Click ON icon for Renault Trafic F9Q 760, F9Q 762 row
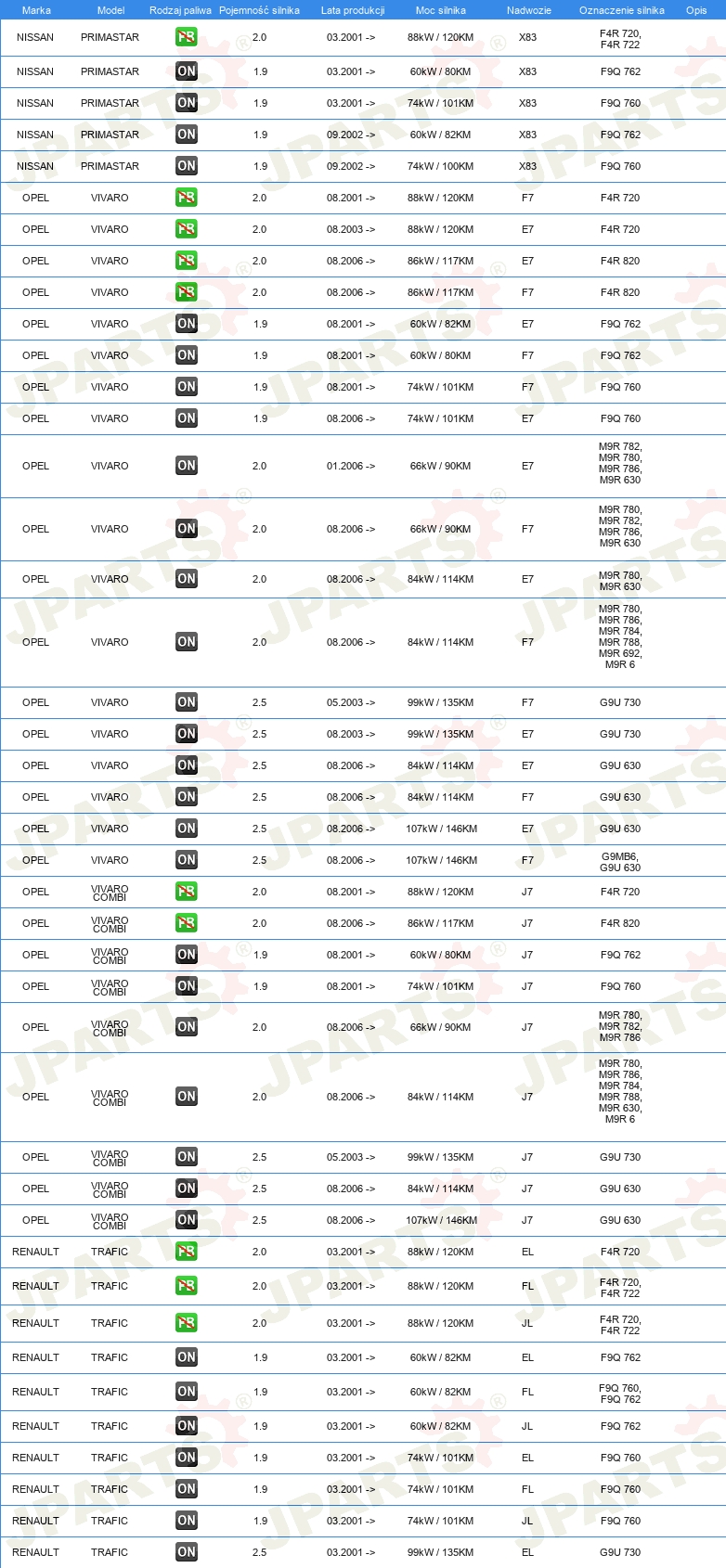 [x=187, y=1392]
